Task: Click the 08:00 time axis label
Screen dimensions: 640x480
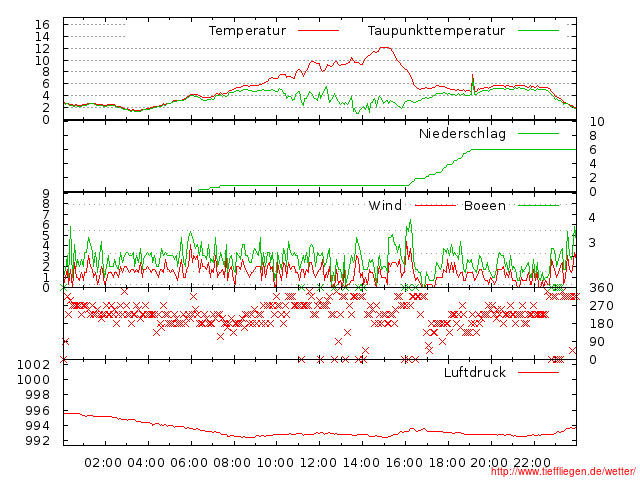Action: 232,463
